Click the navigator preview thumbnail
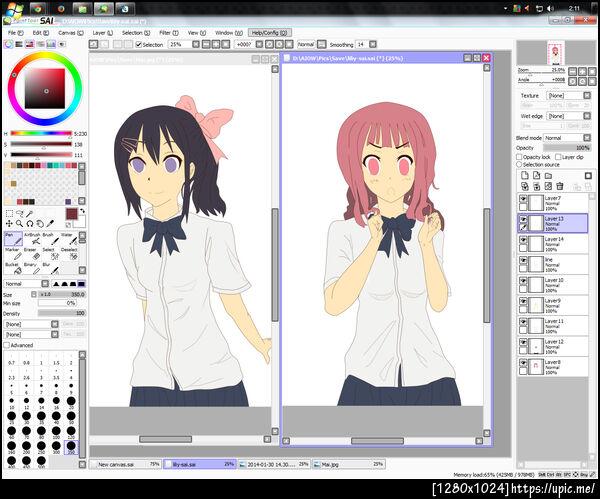600x499 pixels. pyautogui.click(x=554, y=53)
